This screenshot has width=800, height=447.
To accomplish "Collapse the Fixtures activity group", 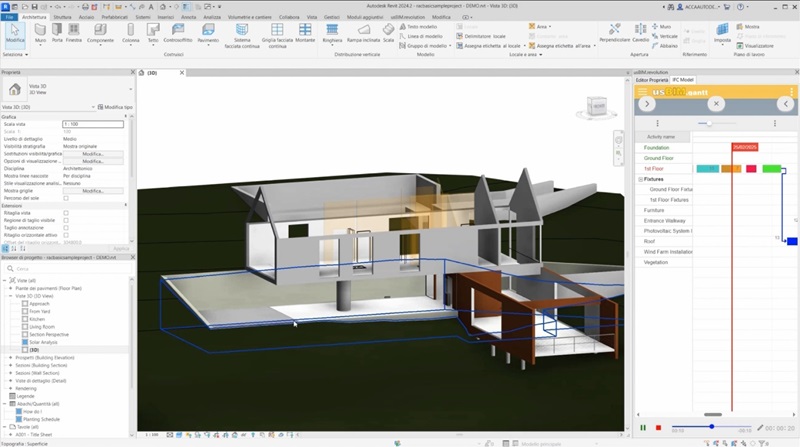I will pyautogui.click(x=641, y=179).
